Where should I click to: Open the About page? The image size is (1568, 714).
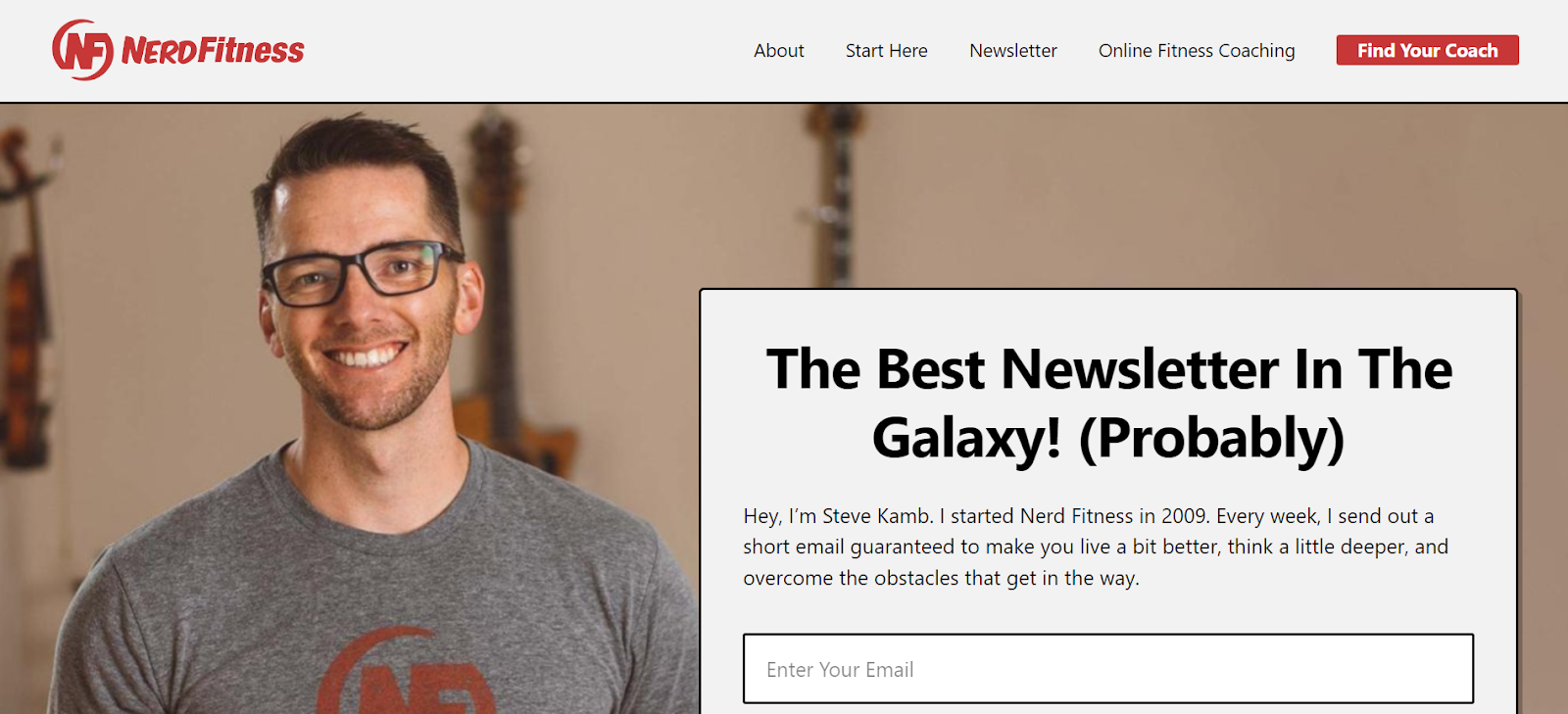(778, 51)
